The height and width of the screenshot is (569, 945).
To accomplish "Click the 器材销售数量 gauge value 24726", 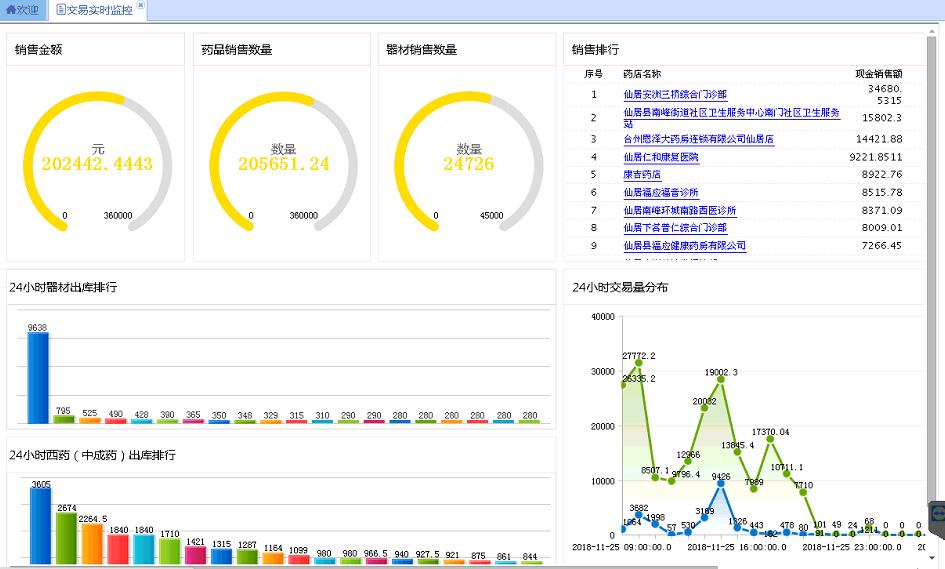I will (468, 164).
